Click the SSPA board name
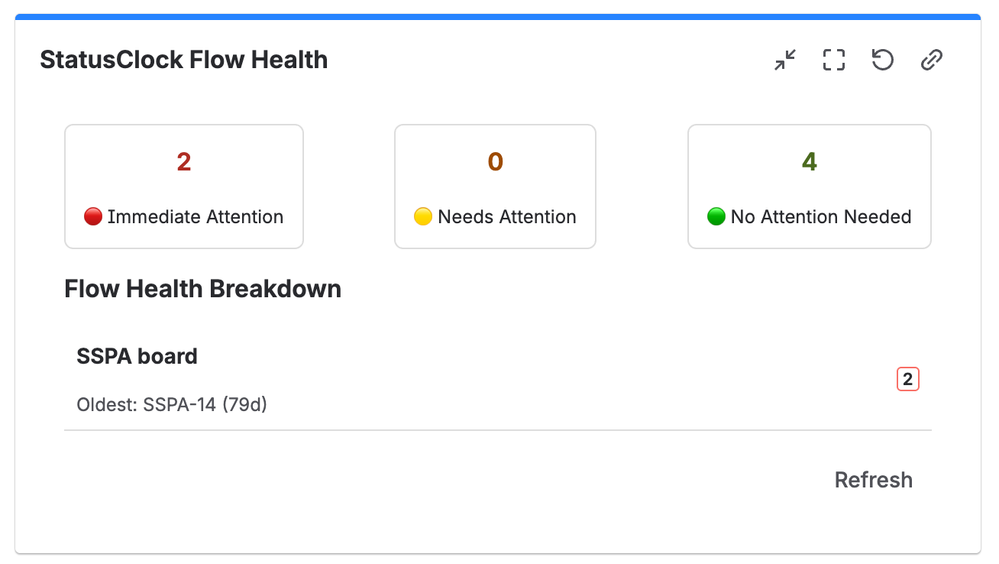999x564 pixels. pos(137,356)
